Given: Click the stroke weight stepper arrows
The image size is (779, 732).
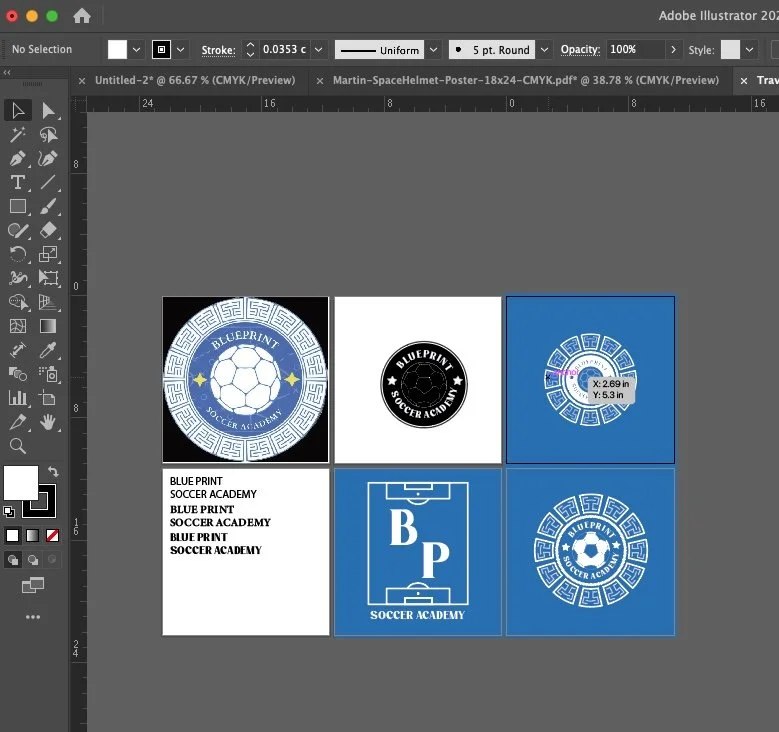Looking at the screenshot, I should [250, 50].
